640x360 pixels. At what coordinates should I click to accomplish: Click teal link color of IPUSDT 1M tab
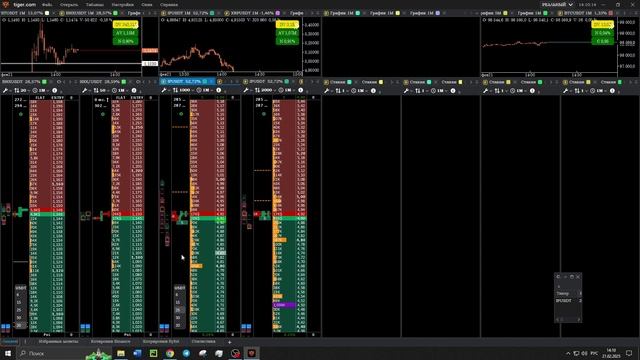pyautogui.click(x=212, y=13)
